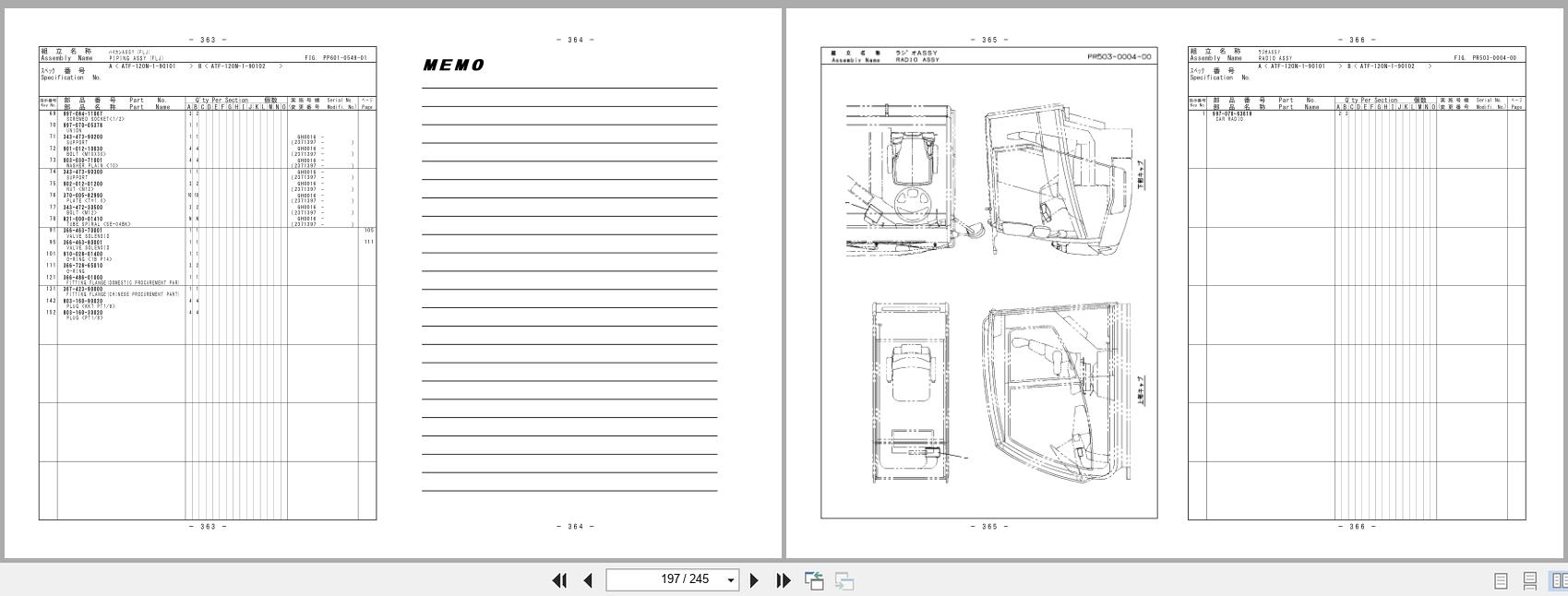Jump to the last page
The image size is (1568, 596).
coord(784,580)
